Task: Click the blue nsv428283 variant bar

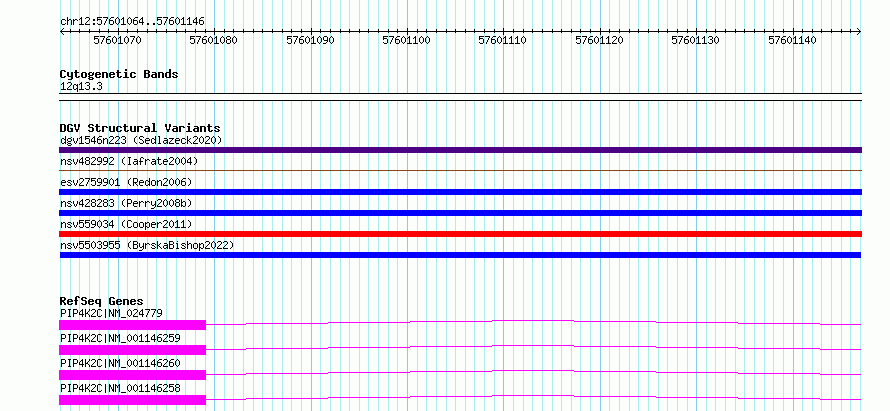Action: click(460, 213)
